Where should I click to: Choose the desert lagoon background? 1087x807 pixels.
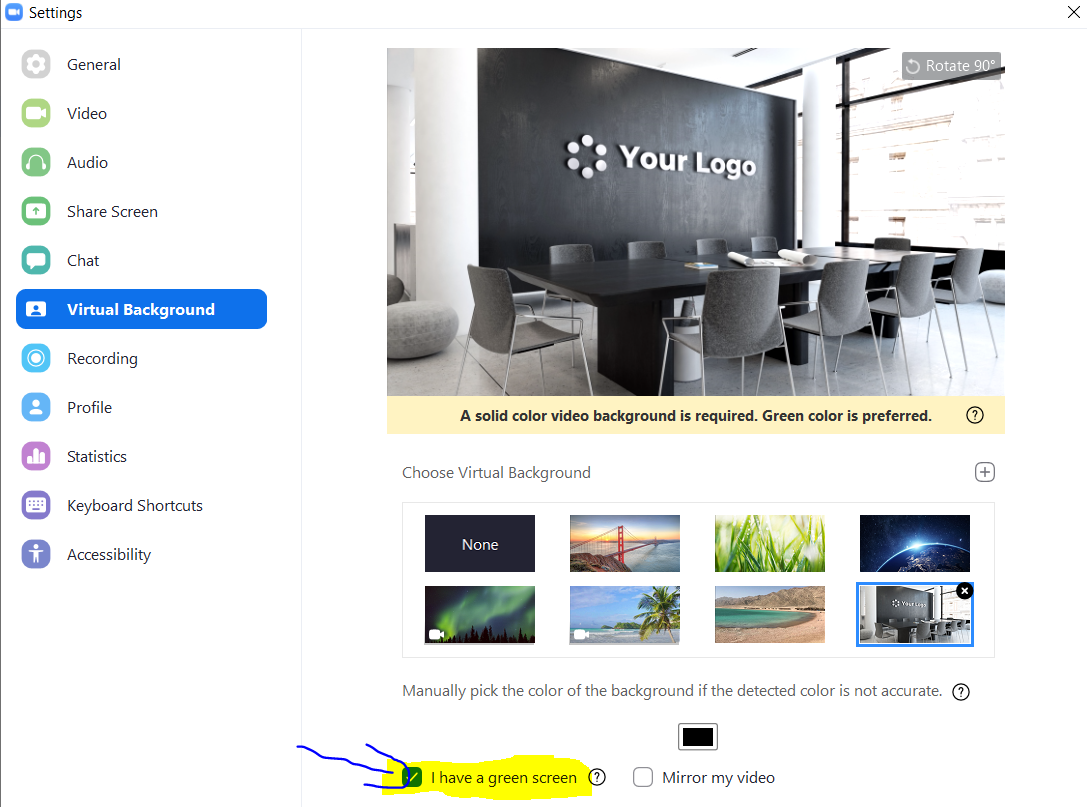click(769, 614)
